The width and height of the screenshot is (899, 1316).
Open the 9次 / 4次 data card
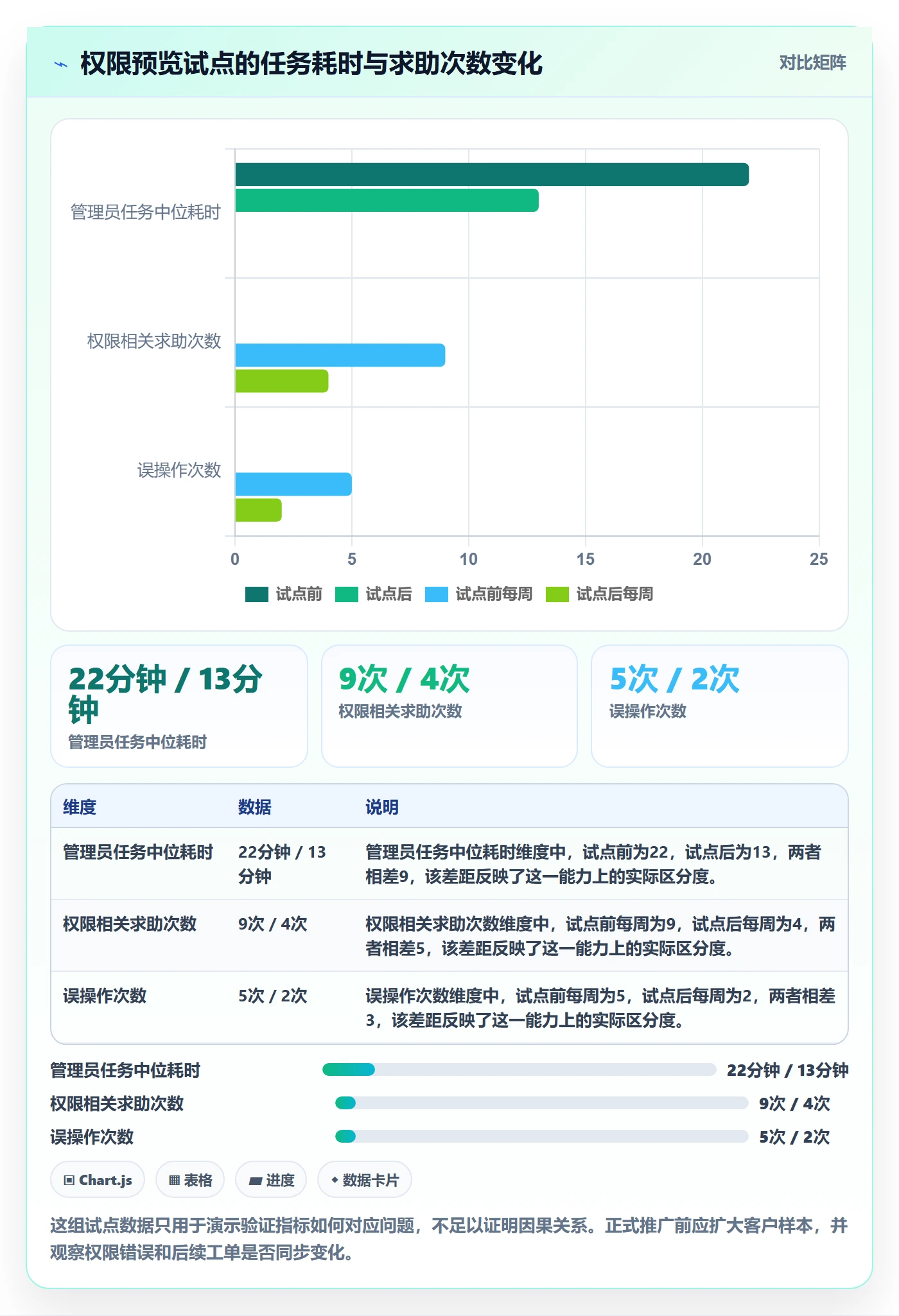449,706
